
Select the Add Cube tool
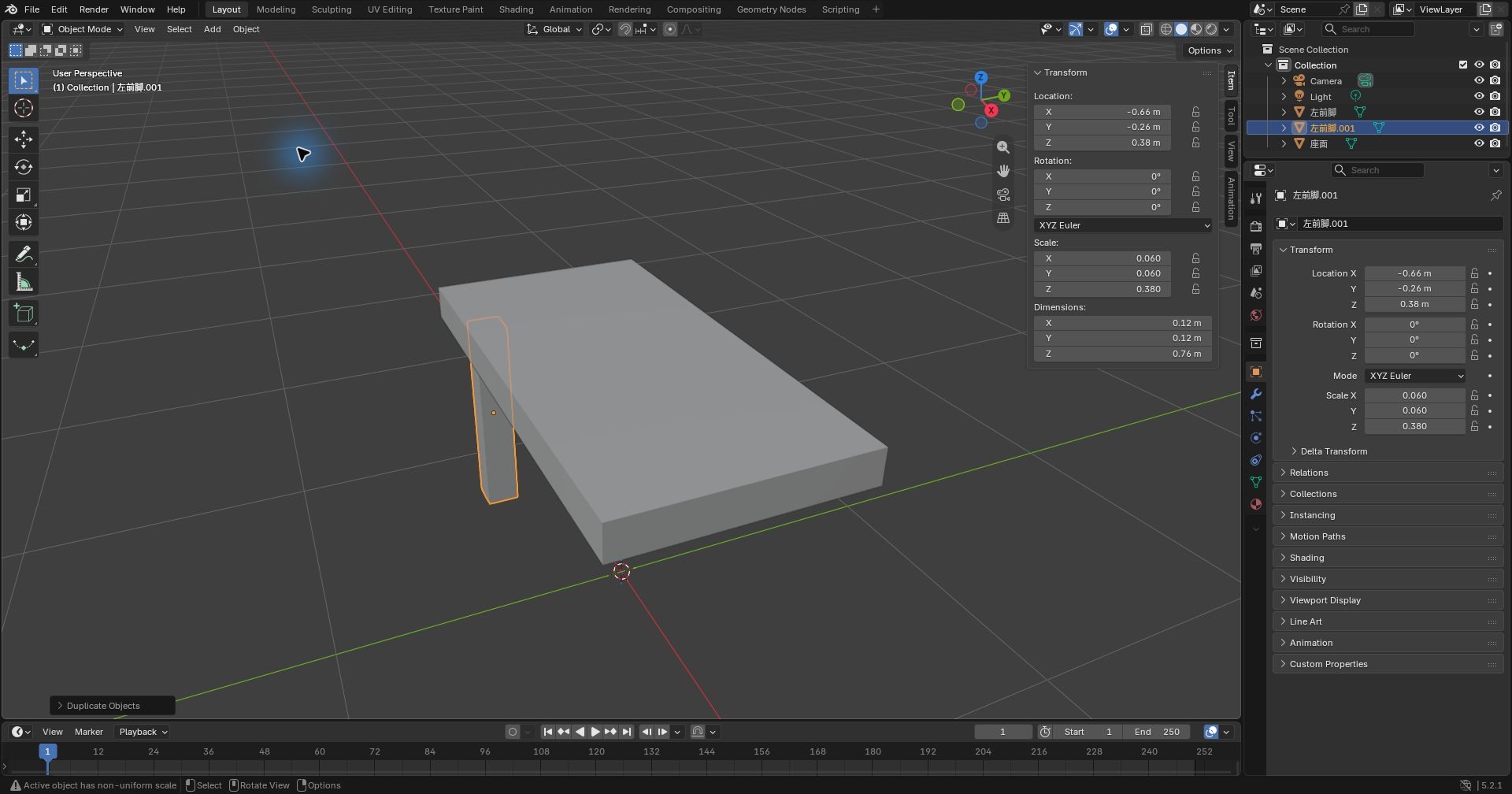24,314
